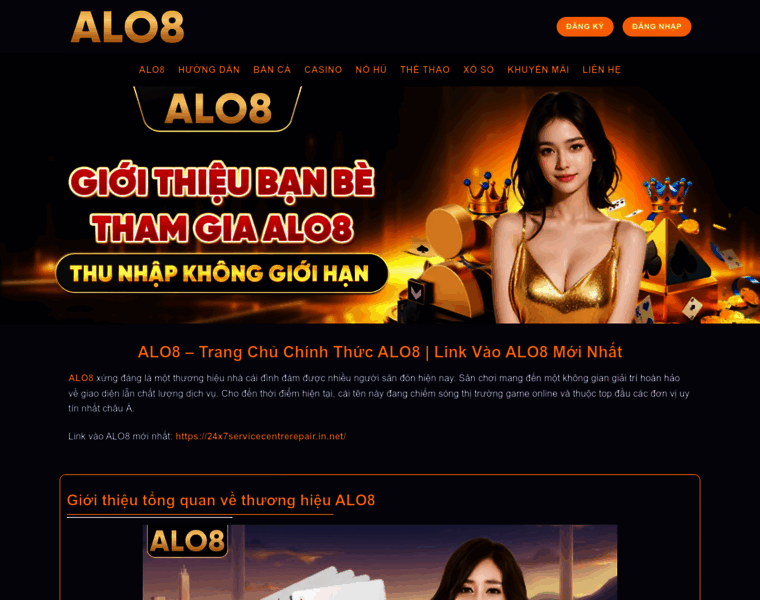The image size is (760, 600).
Task: Select the CASINO menu item
Action: pyautogui.click(x=323, y=70)
